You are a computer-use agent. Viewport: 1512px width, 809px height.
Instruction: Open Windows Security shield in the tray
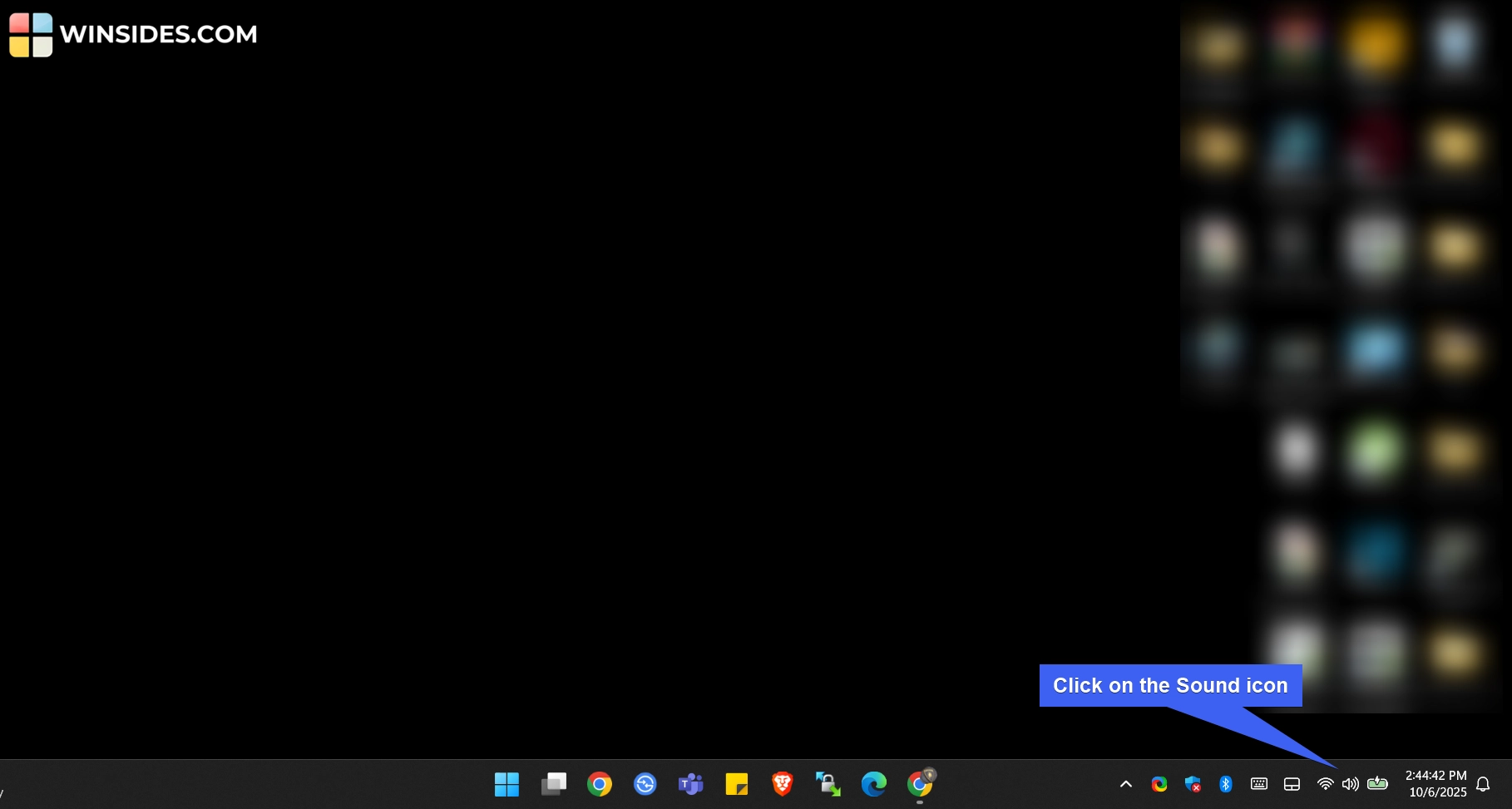click(x=1193, y=784)
